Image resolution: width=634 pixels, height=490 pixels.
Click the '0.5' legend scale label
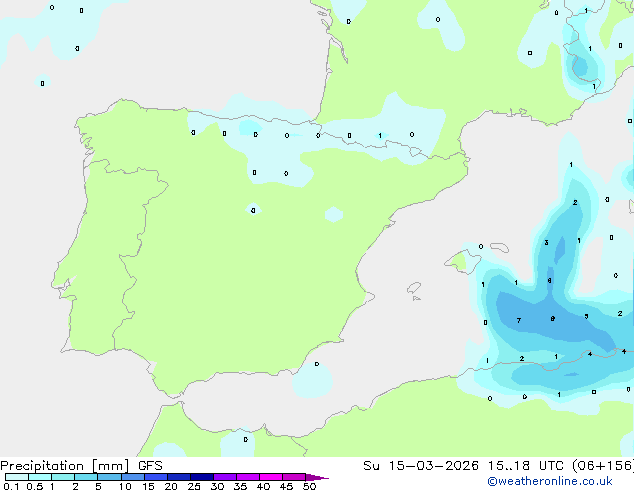click(35, 486)
